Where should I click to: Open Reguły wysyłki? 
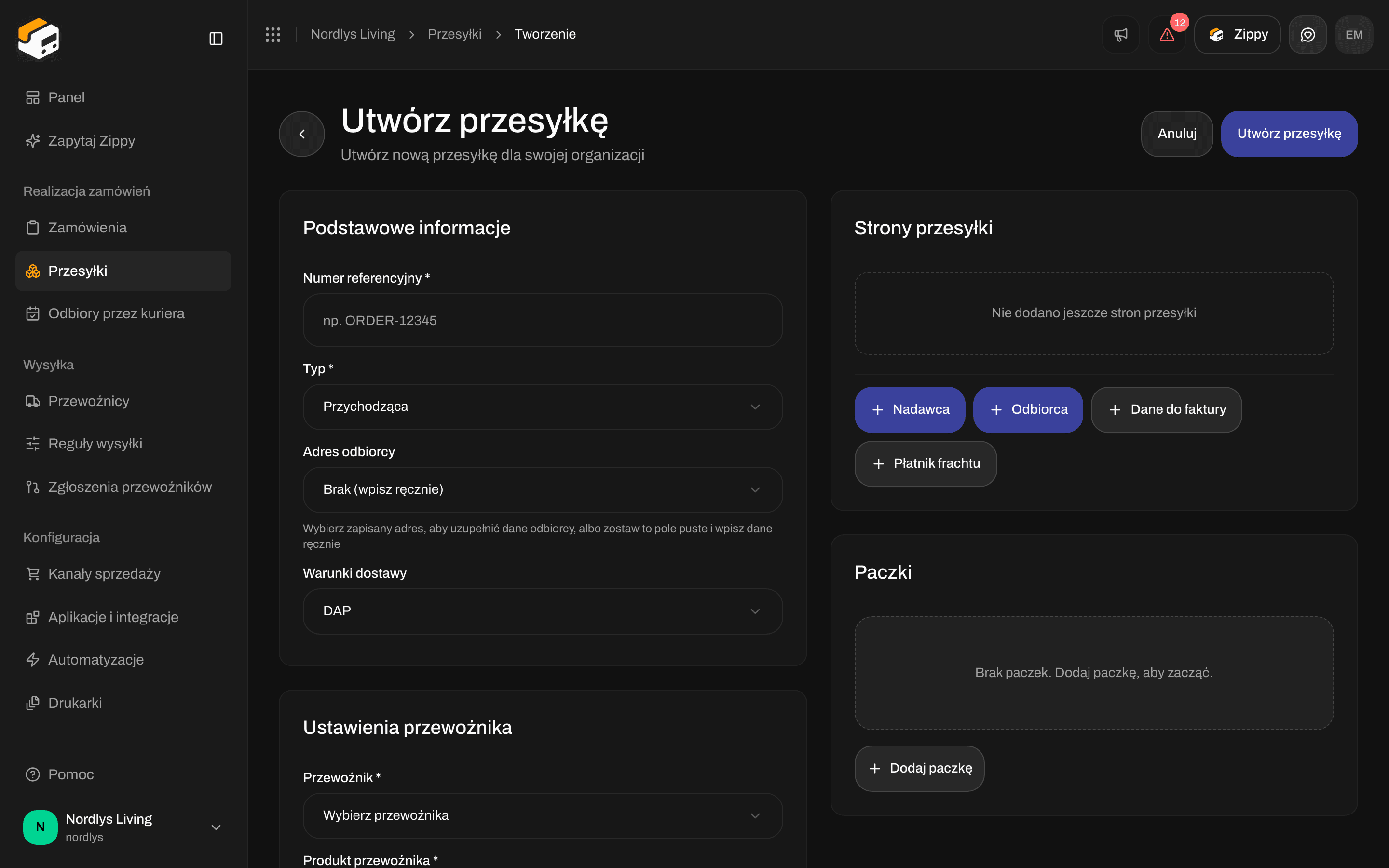(x=123, y=444)
